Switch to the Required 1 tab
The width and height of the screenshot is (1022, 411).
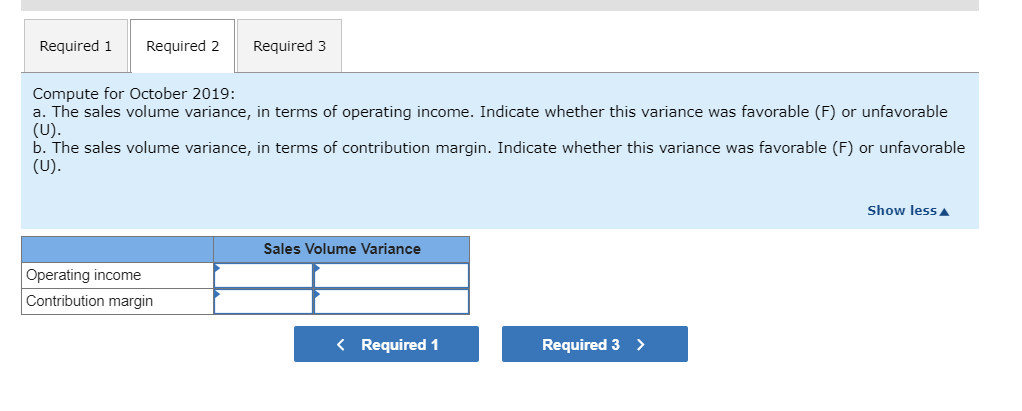(x=76, y=46)
